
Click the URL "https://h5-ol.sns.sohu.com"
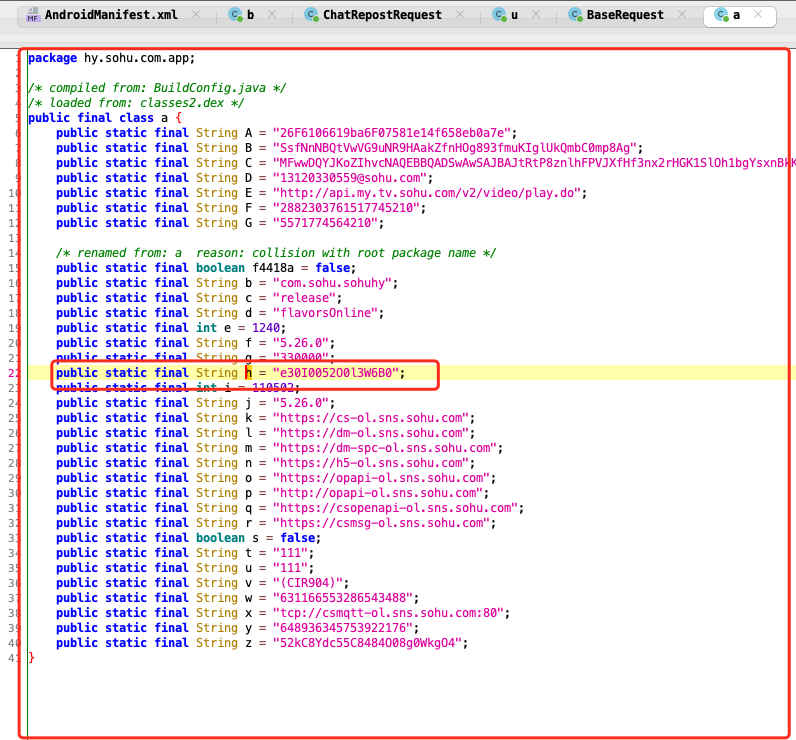pos(371,463)
